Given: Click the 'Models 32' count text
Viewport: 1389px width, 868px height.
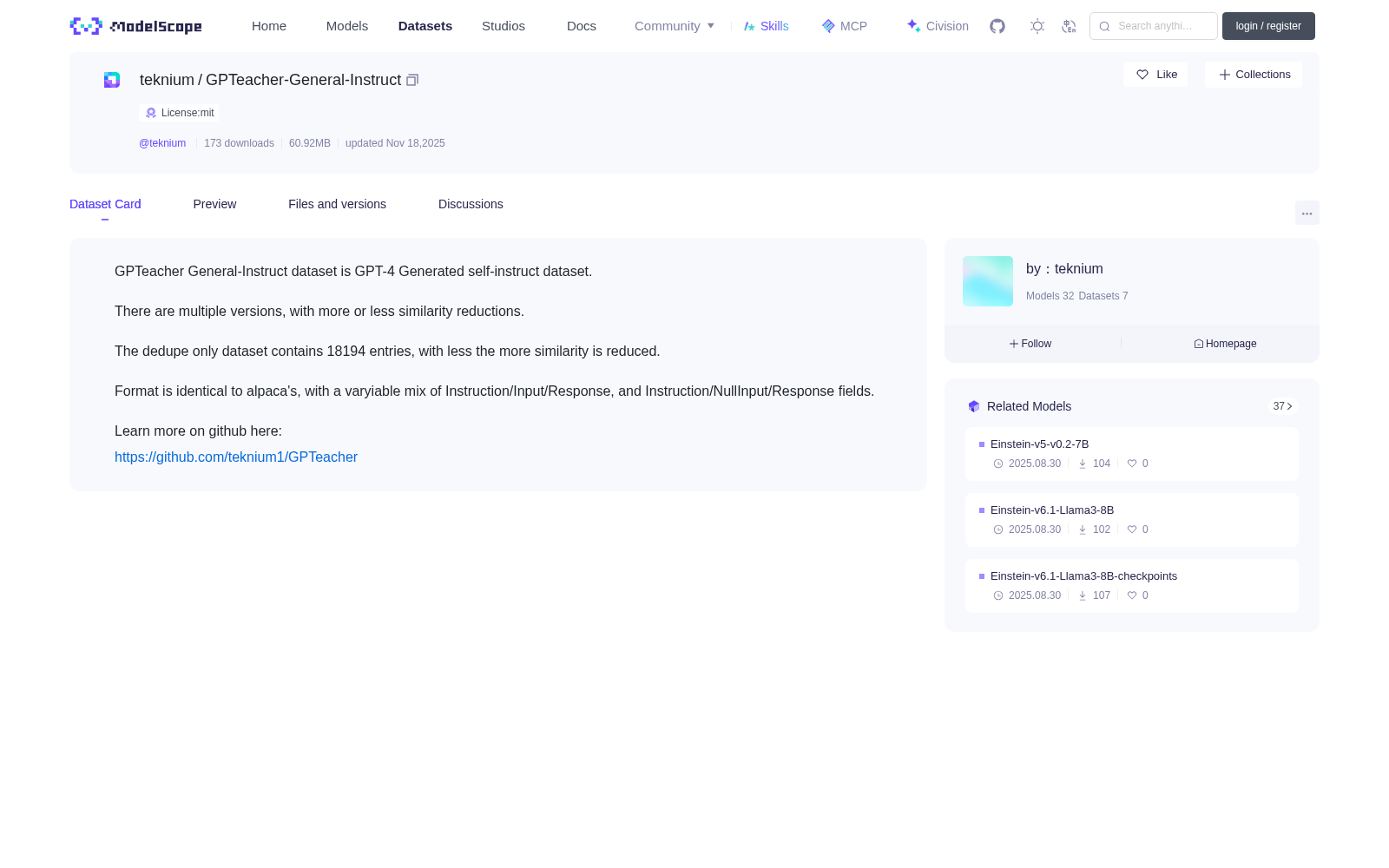Looking at the screenshot, I should (x=1050, y=296).
